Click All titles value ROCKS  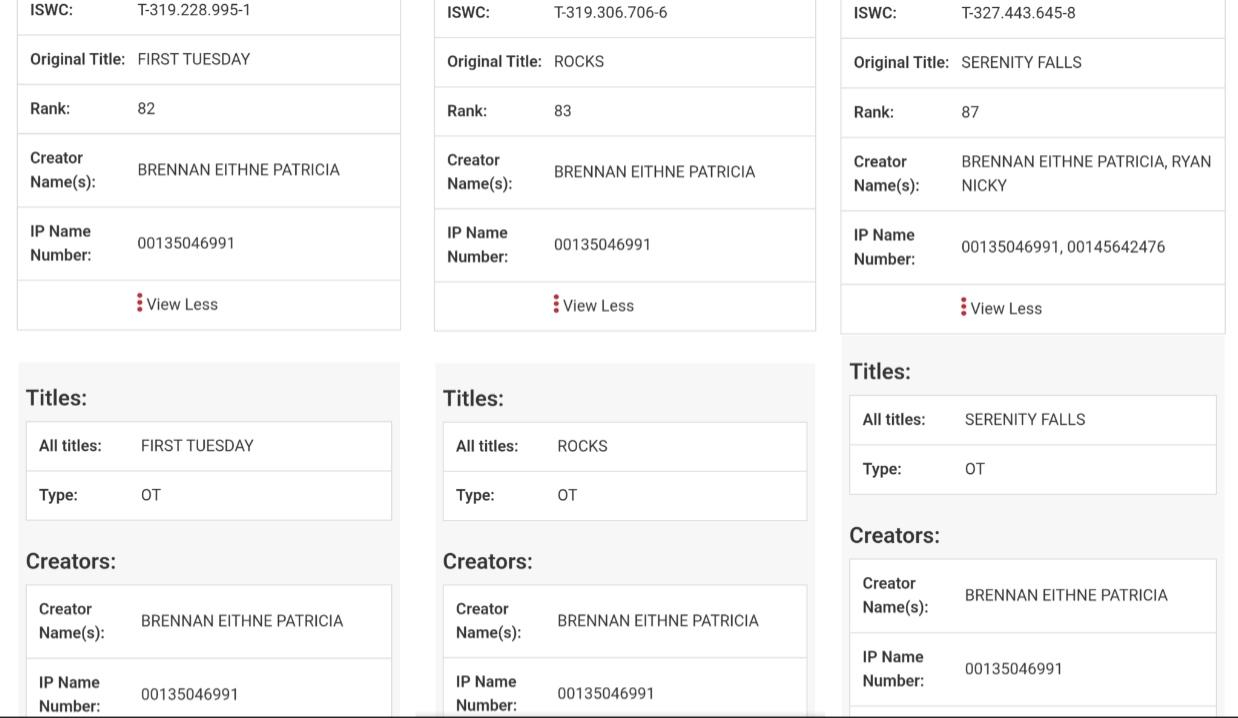(x=582, y=446)
